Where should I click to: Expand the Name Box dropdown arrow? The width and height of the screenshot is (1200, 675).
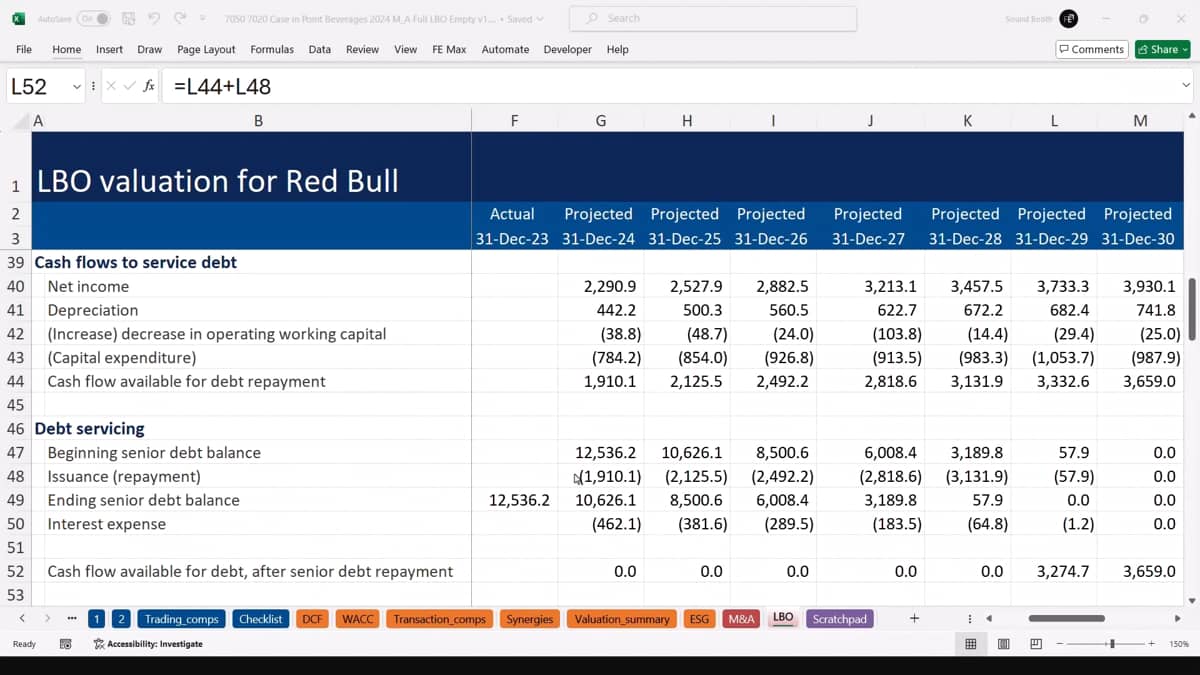(76, 87)
